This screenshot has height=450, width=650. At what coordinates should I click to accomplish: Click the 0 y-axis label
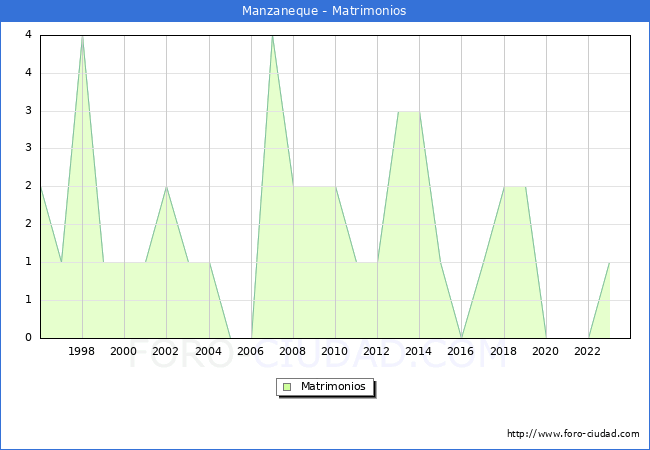[x=28, y=337]
